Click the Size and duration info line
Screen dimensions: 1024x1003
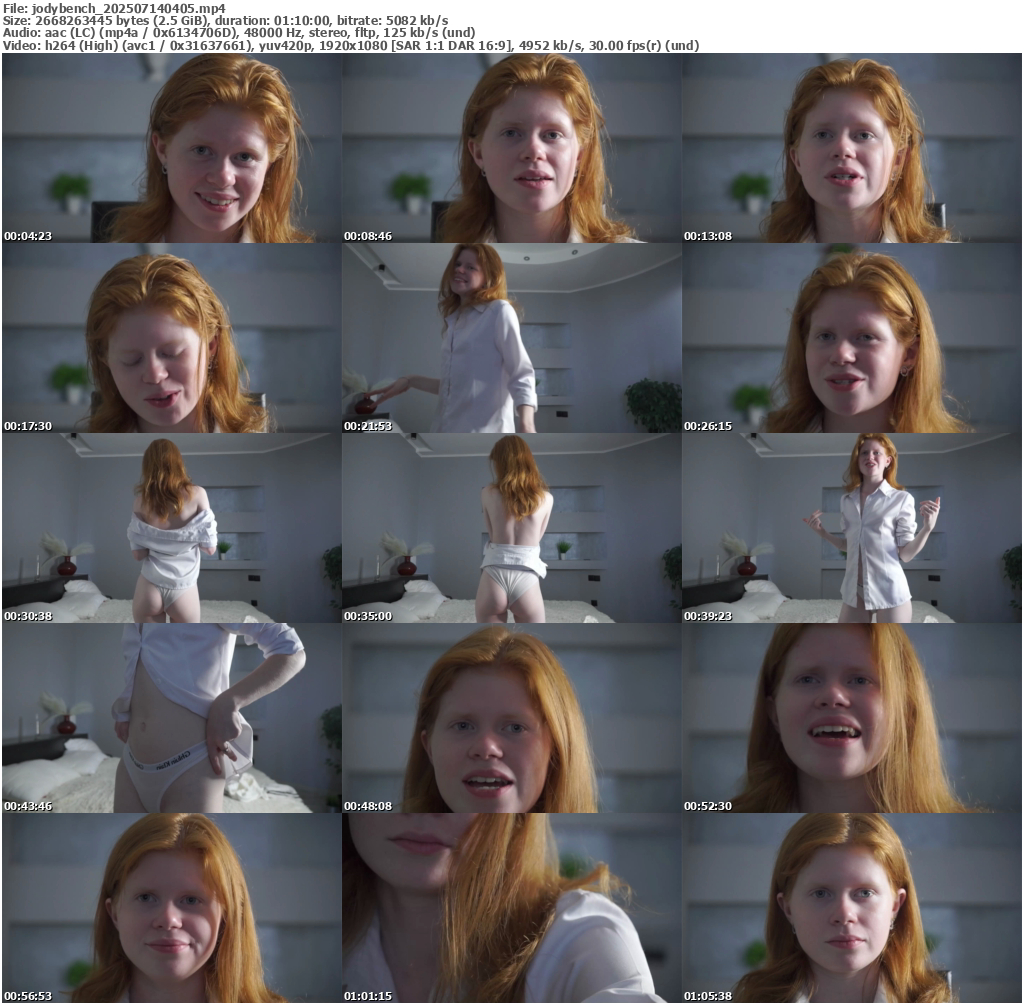pyautogui.click(x=225, y=20)
